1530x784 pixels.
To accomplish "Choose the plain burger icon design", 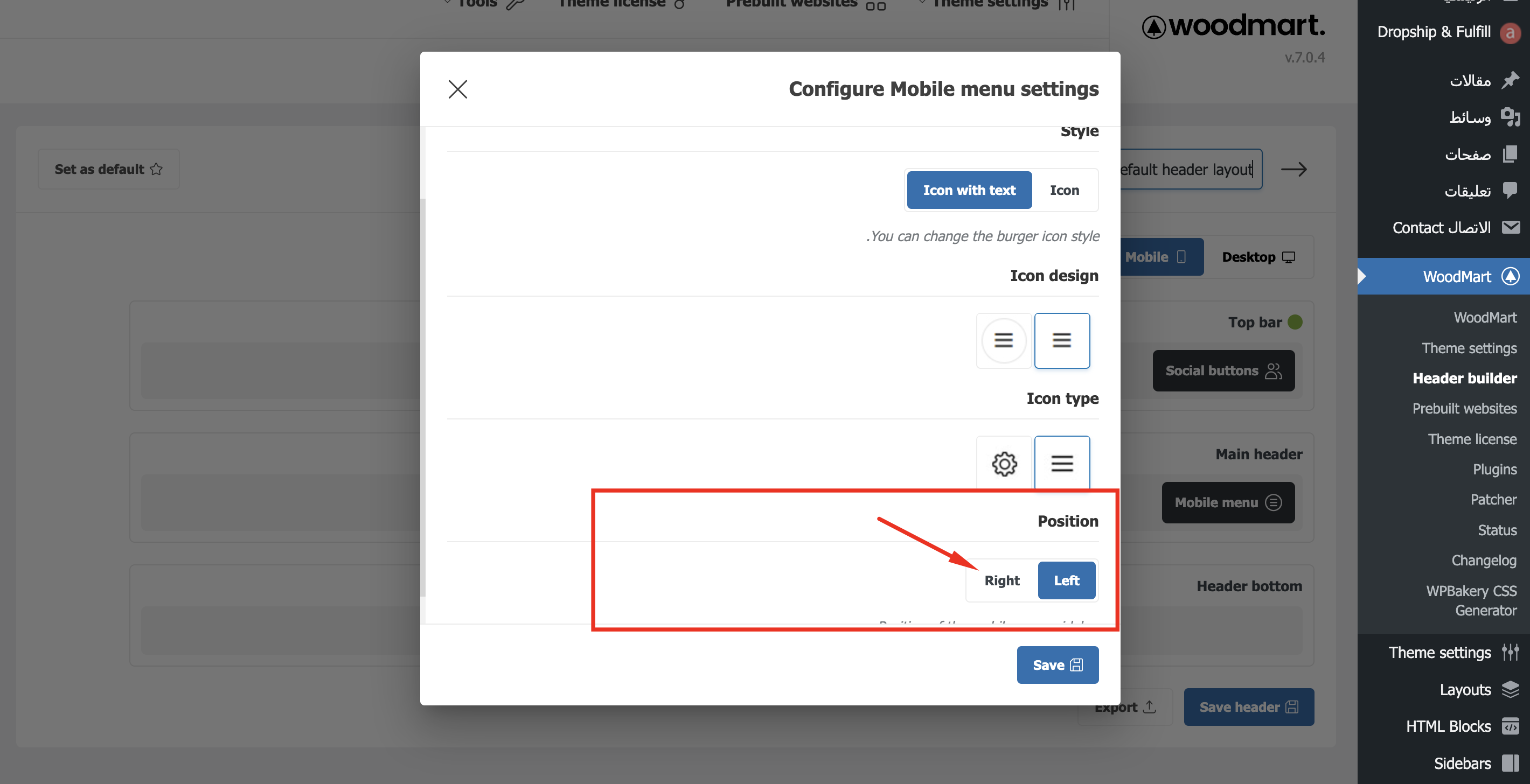I will [x=1061, y=340].
